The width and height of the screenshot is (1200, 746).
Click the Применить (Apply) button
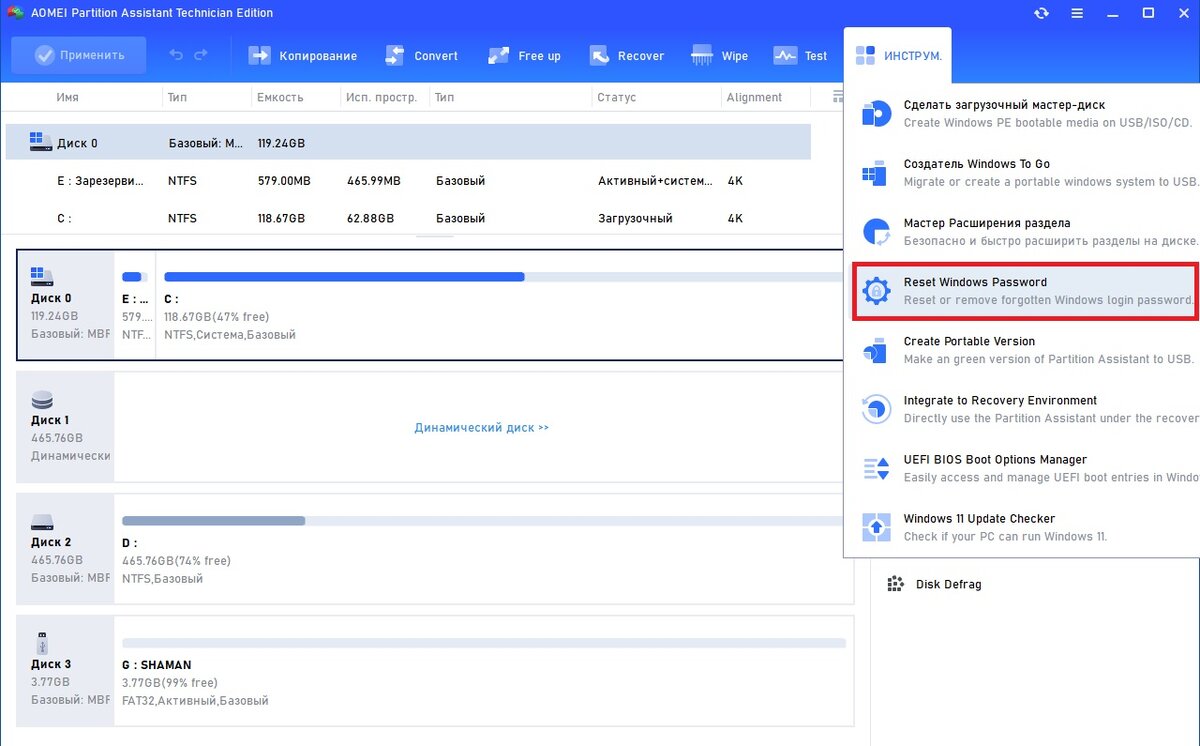click(78, 56)
